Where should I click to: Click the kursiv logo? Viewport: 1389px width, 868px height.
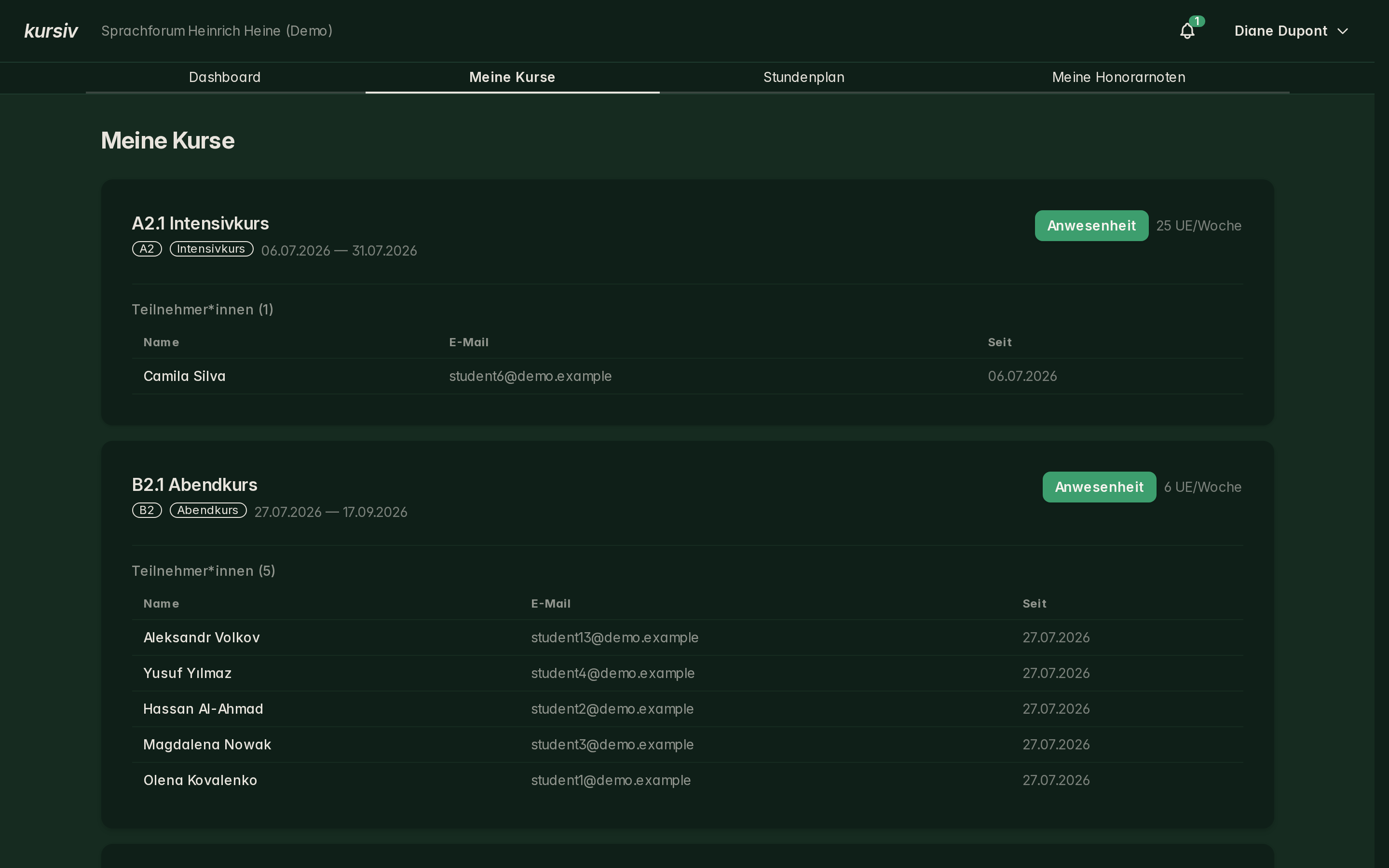tap(51, 31)
